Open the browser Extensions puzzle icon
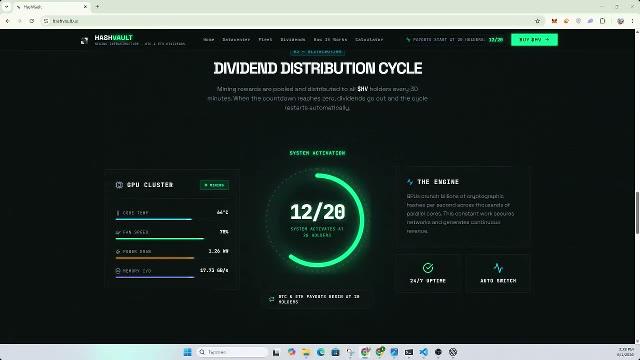640x360 pixels. 602,21
